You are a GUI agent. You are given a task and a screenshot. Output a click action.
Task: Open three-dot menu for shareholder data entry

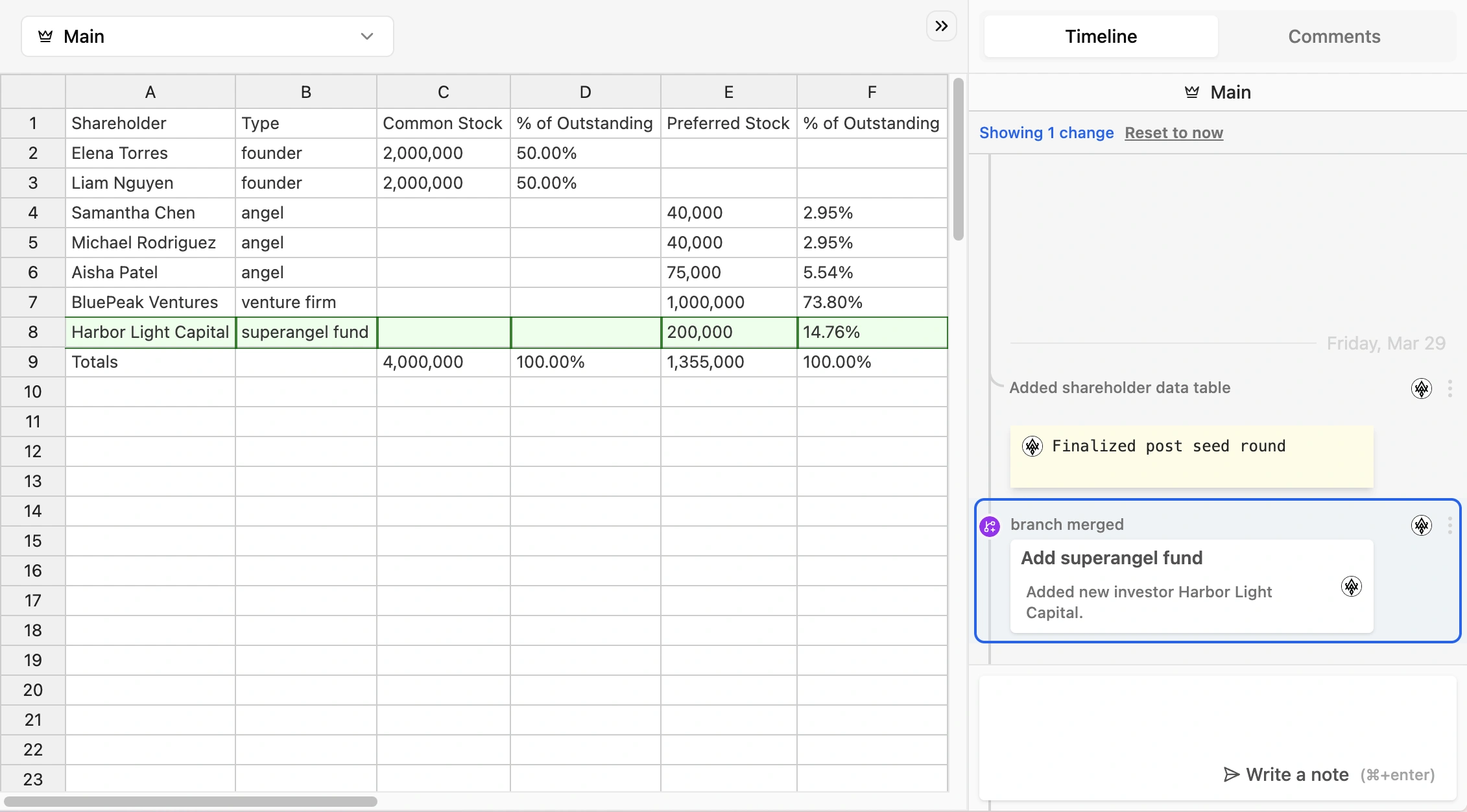point(1449,388)
